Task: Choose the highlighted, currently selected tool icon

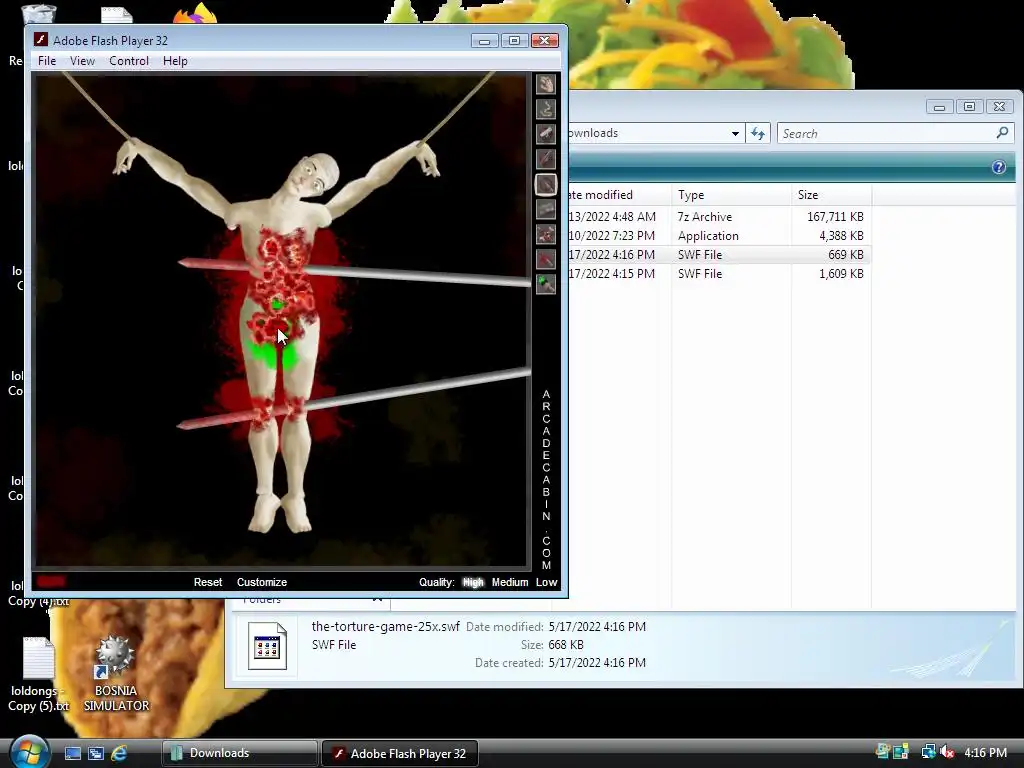Action: [x=546, y=184]
